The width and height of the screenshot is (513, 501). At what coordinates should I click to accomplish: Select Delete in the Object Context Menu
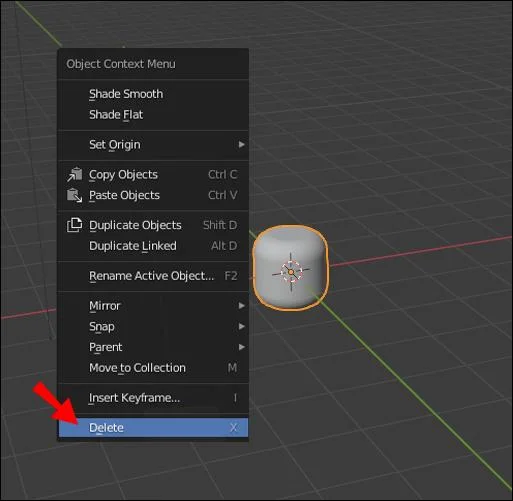[x=153, y=428]
